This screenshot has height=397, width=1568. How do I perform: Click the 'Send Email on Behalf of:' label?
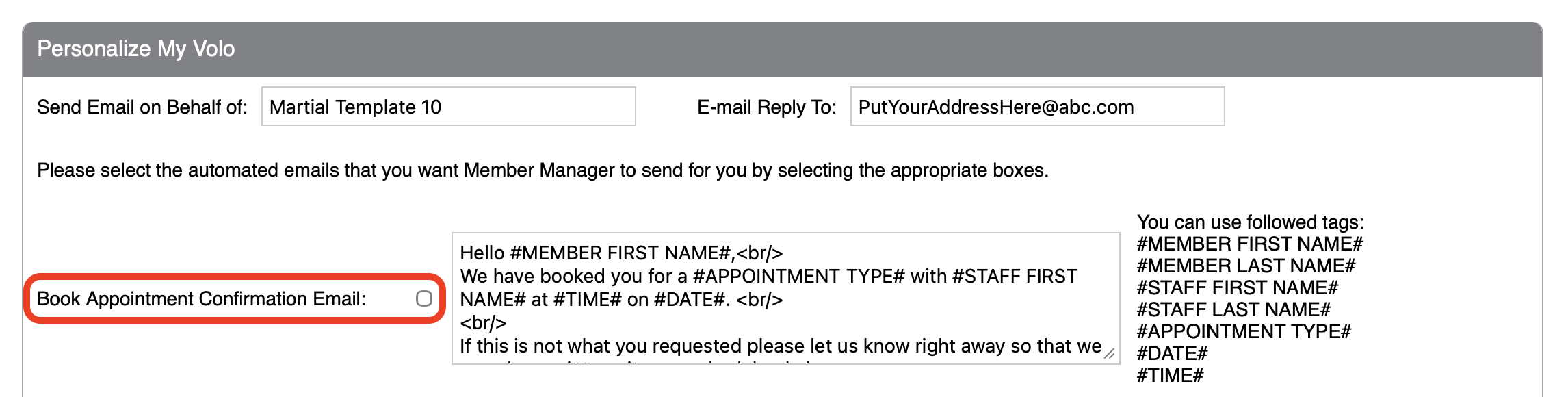point(142,107)
